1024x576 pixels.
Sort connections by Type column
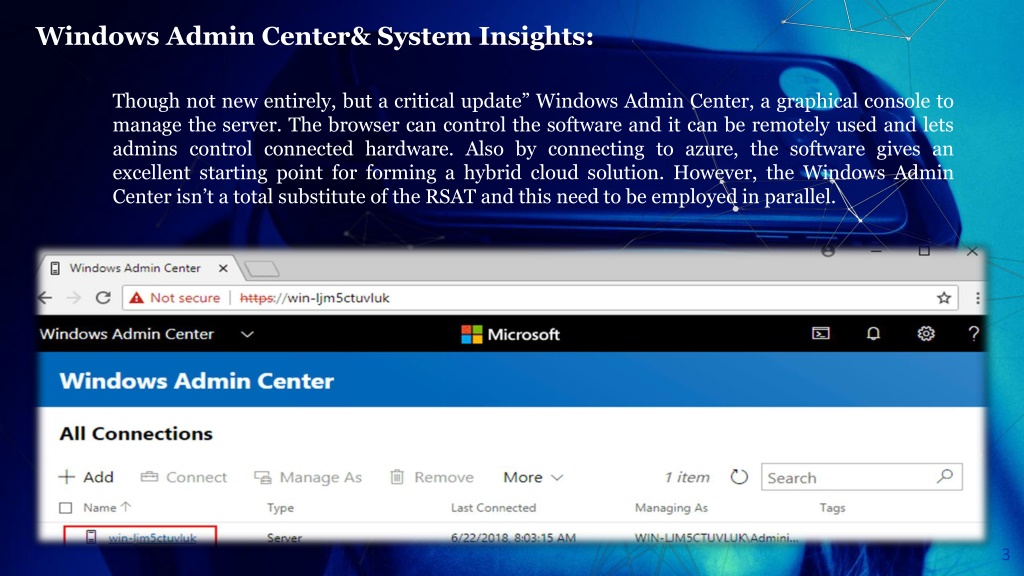pyautogui.click(x=280, y=507)
